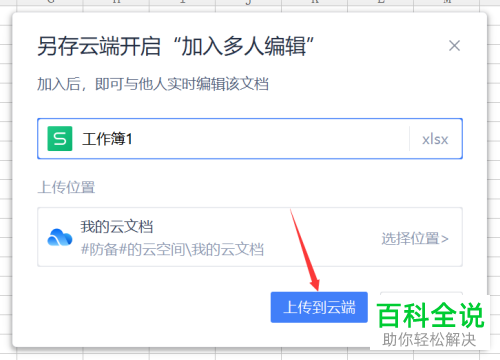500x360 pixels.
Task: Click the subtitle 加入后，即可与他人实时编辑该文档
Action: [153, 84]
